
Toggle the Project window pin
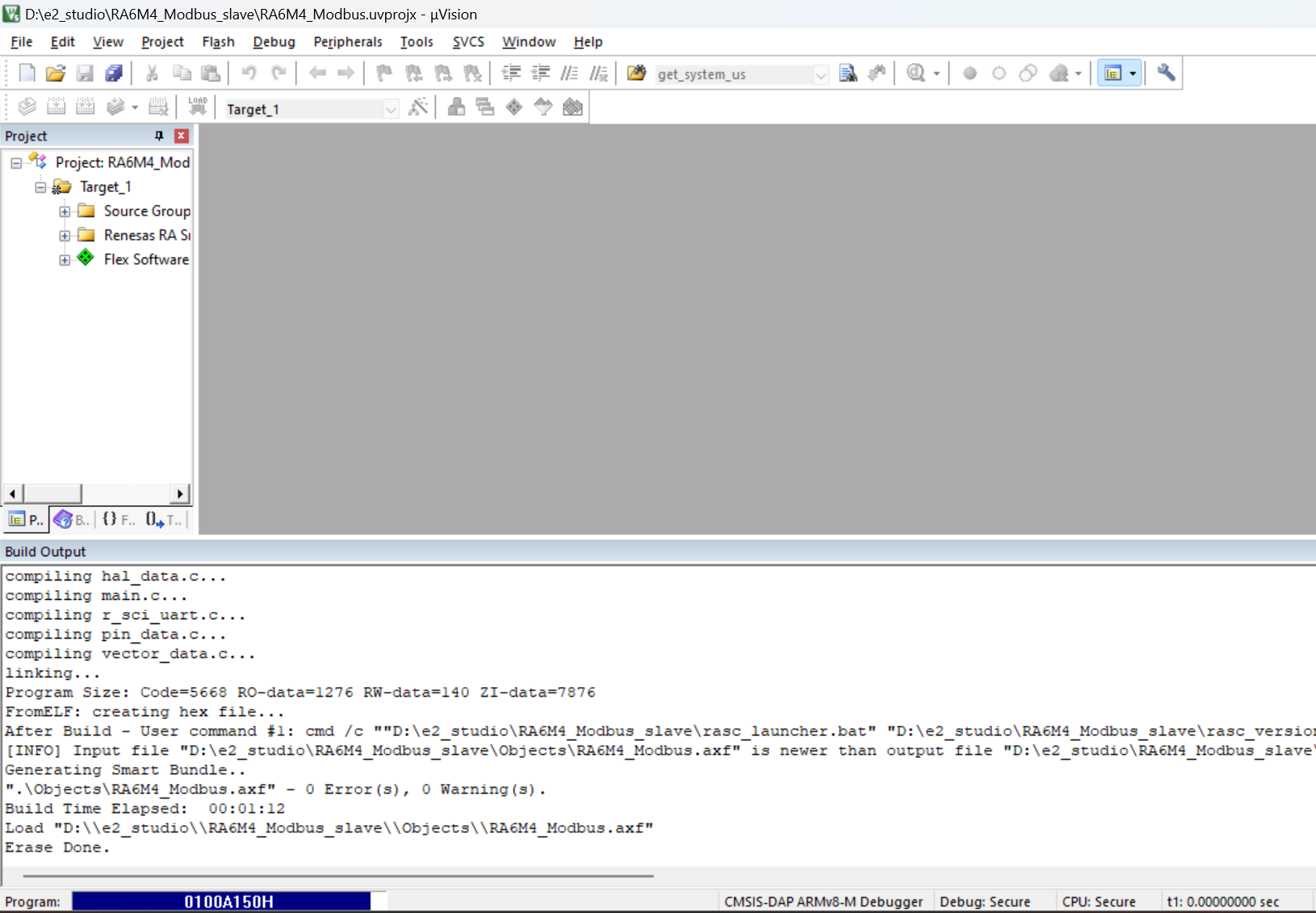(x=159, y=136)
